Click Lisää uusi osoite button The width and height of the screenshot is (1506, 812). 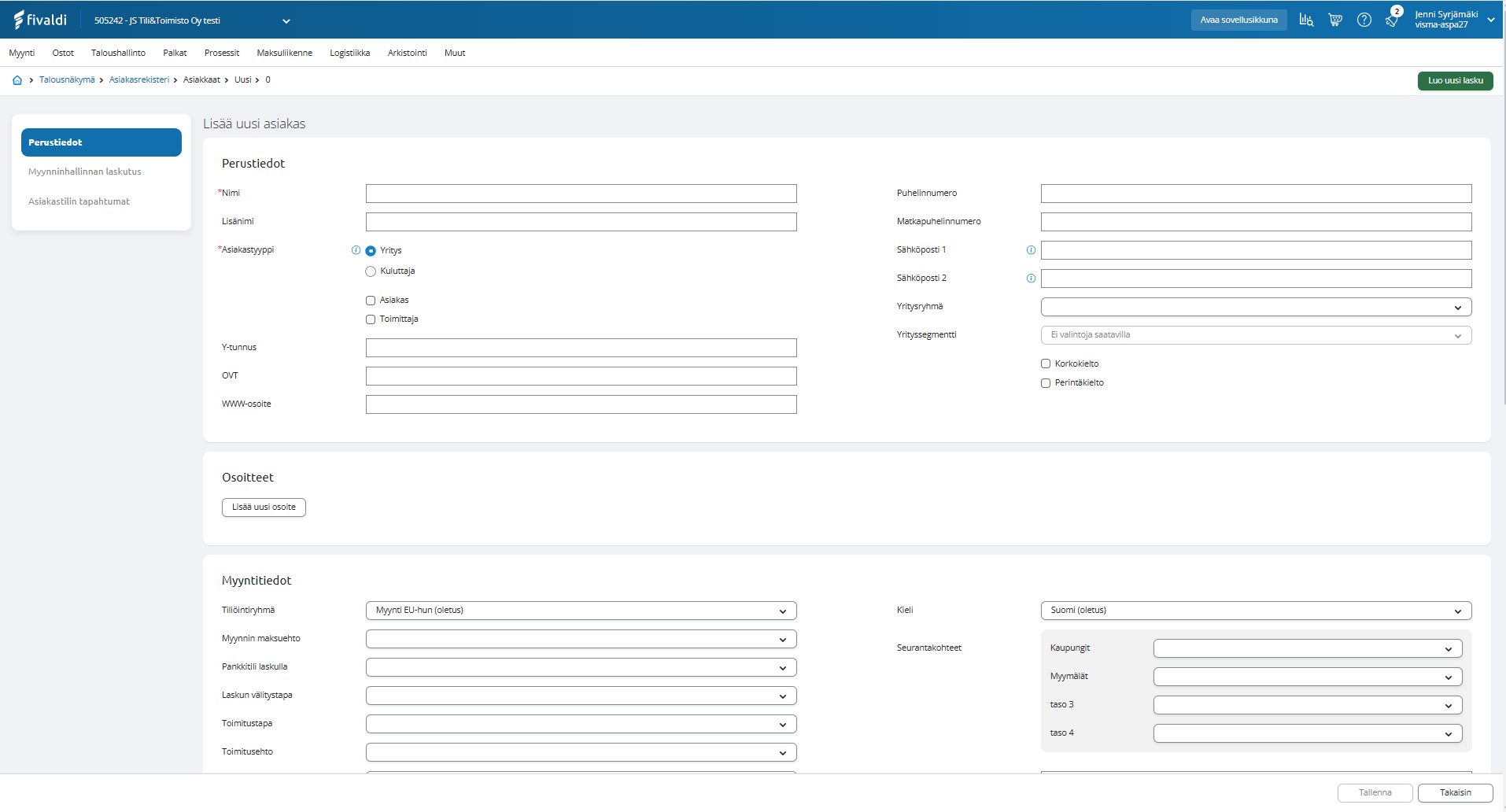pyautogui.click(x=264, y=507)
